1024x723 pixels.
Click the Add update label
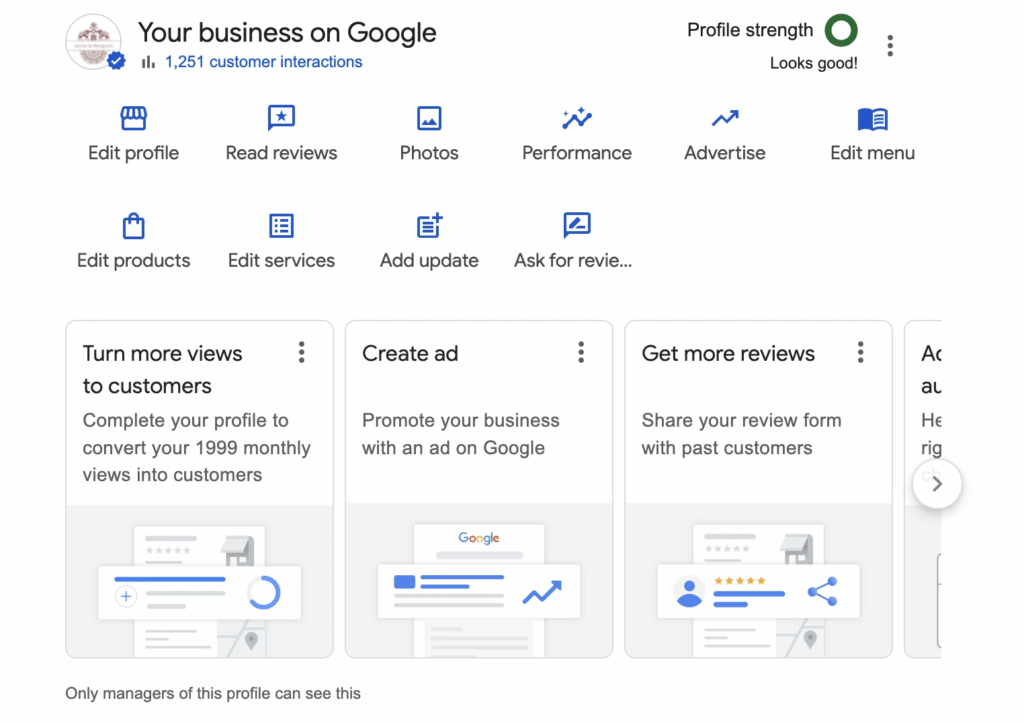point(429,261)
